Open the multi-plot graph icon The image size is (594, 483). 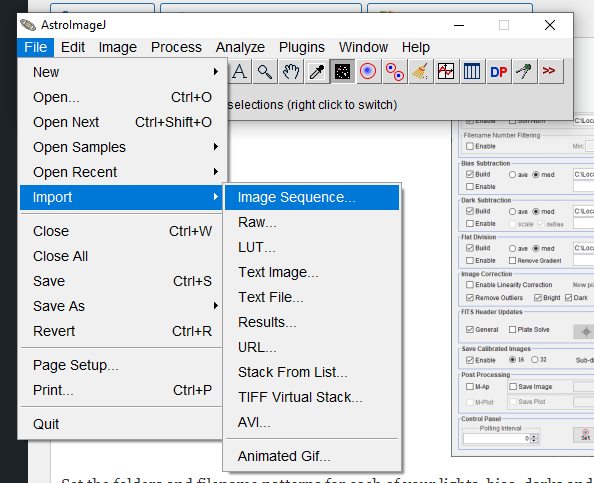pyautogui.click(x=446, y=71)
